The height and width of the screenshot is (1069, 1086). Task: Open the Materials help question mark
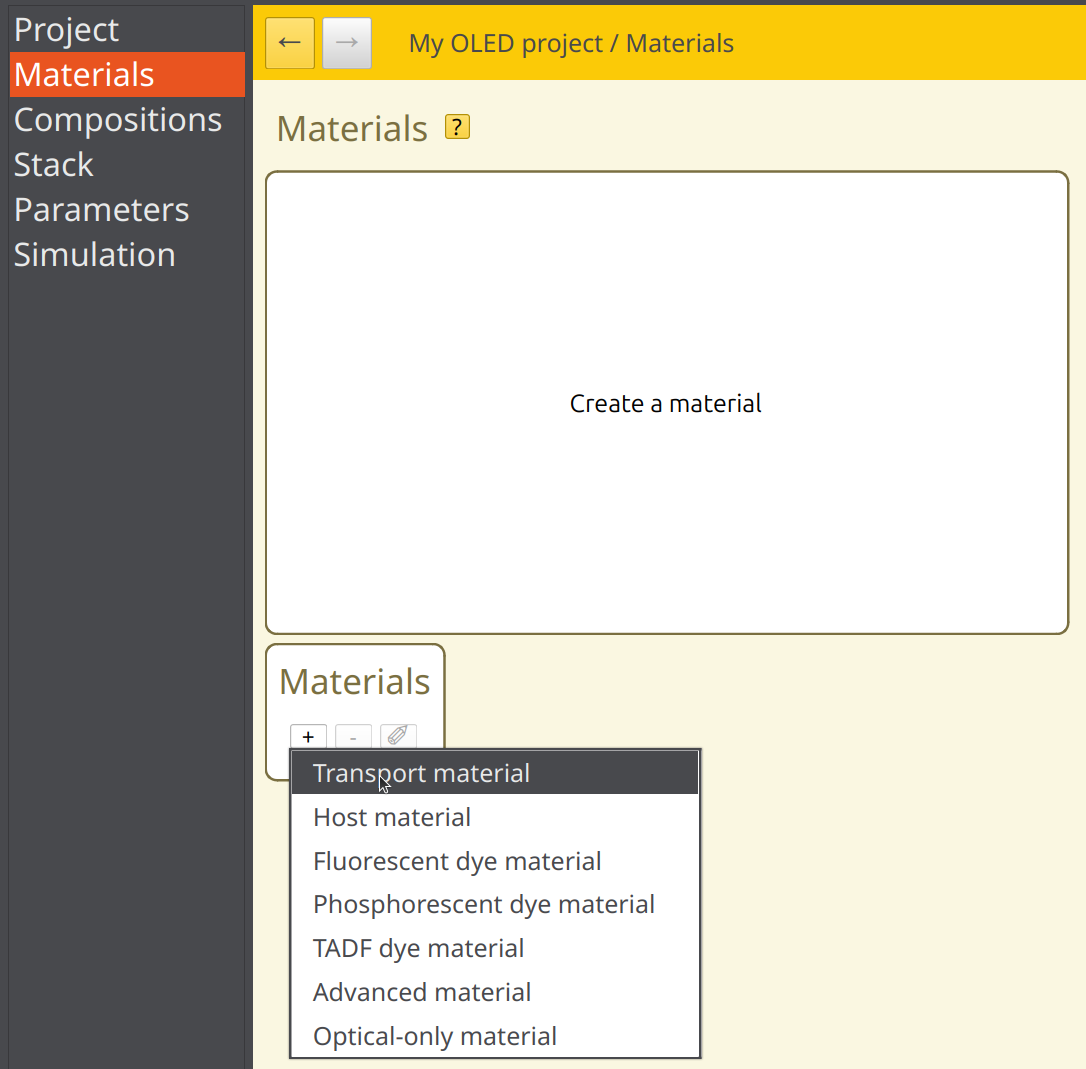[457, 127]
